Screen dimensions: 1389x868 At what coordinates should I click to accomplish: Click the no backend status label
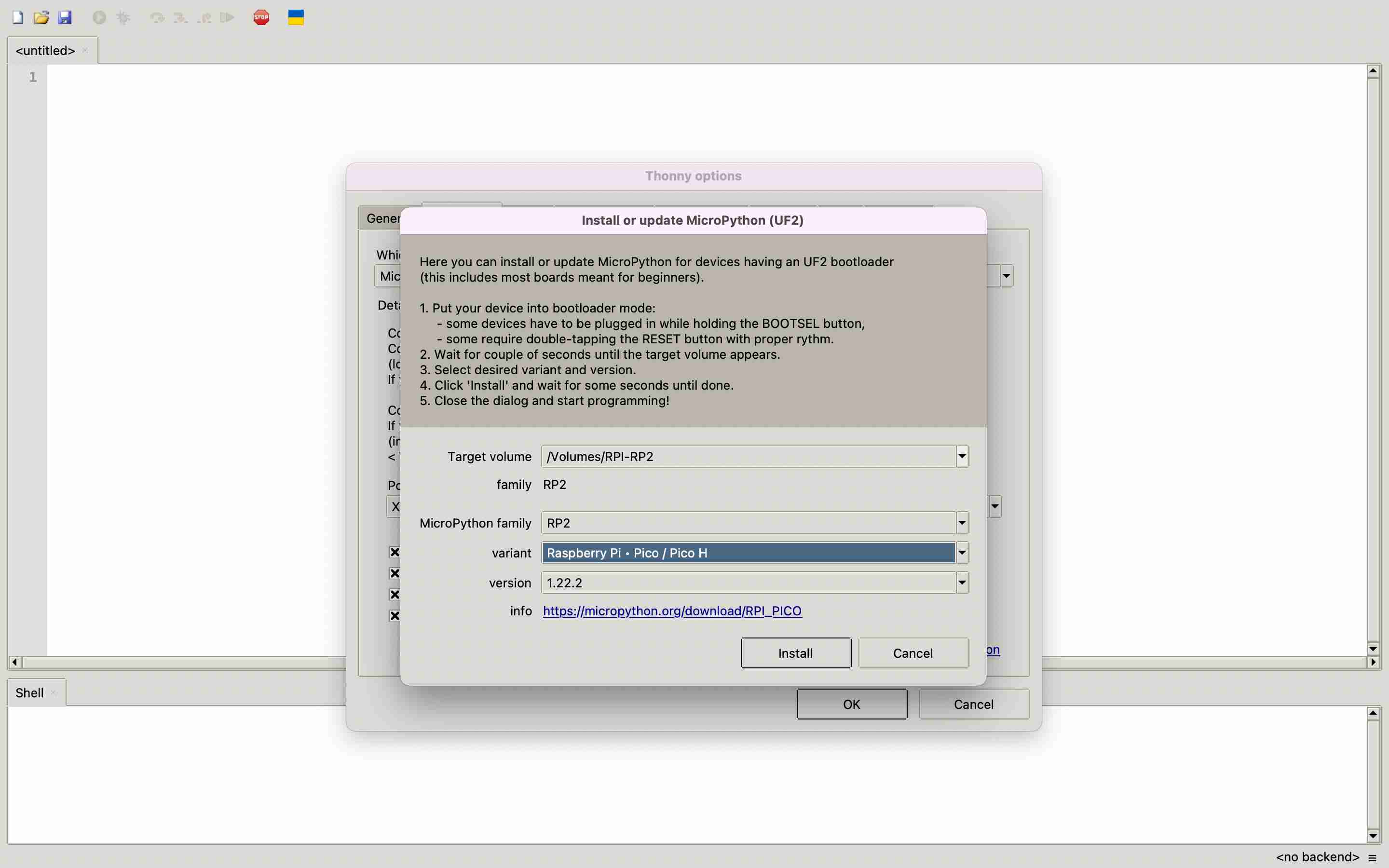(x=1317, y=857)
